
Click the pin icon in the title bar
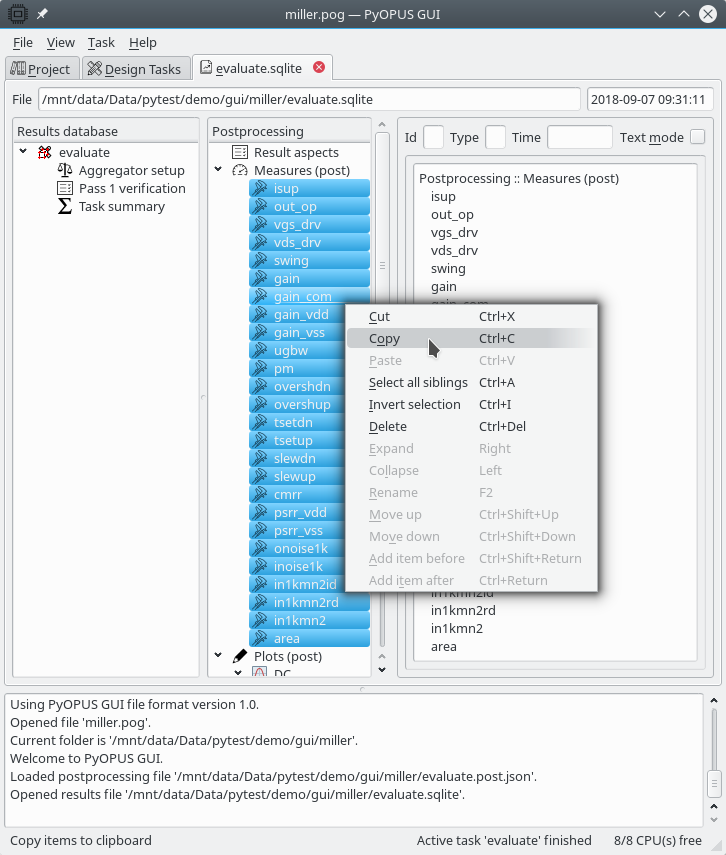tap(43, 14)
